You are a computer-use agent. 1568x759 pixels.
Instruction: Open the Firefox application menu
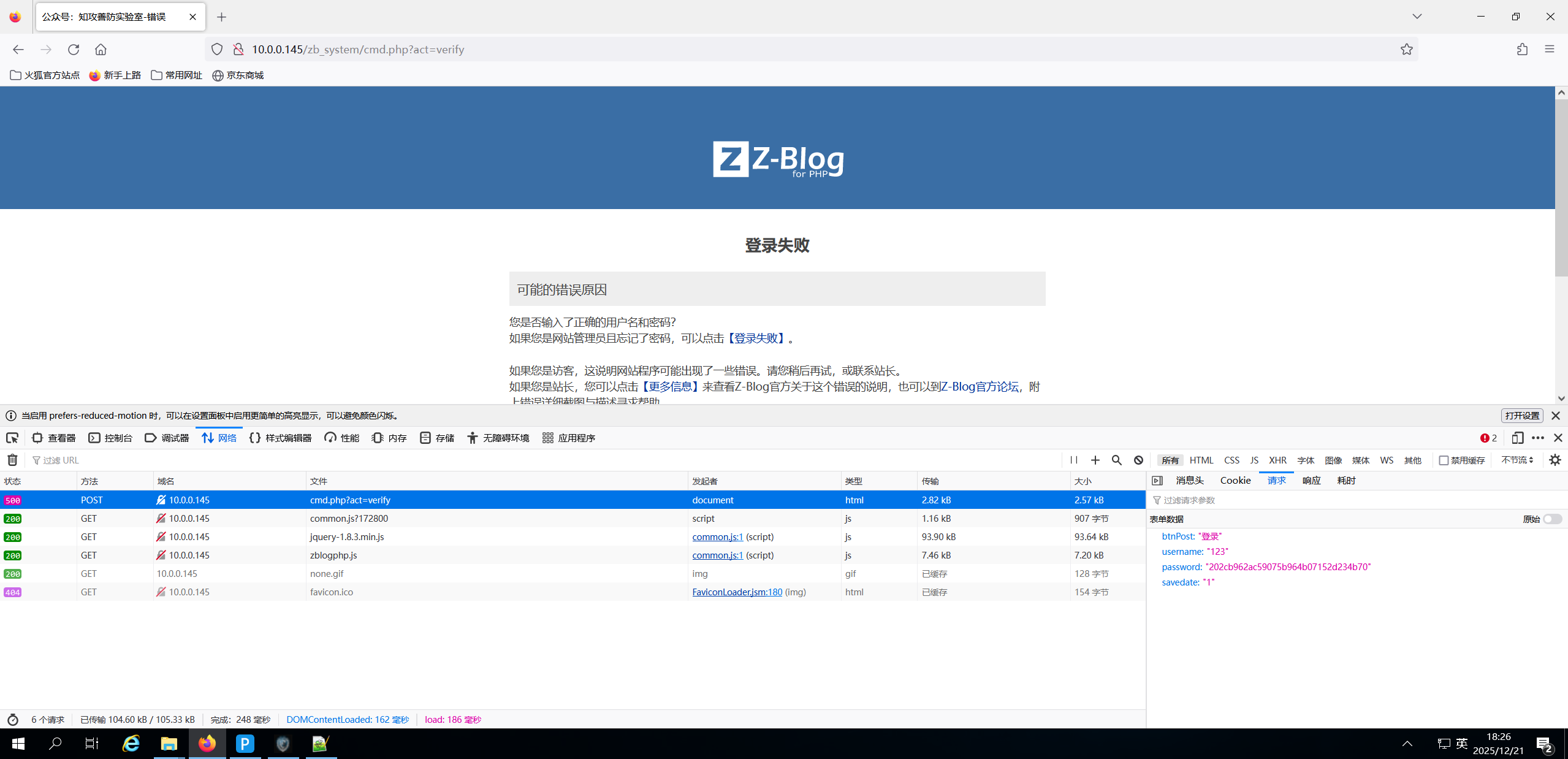click(1550, 50)
